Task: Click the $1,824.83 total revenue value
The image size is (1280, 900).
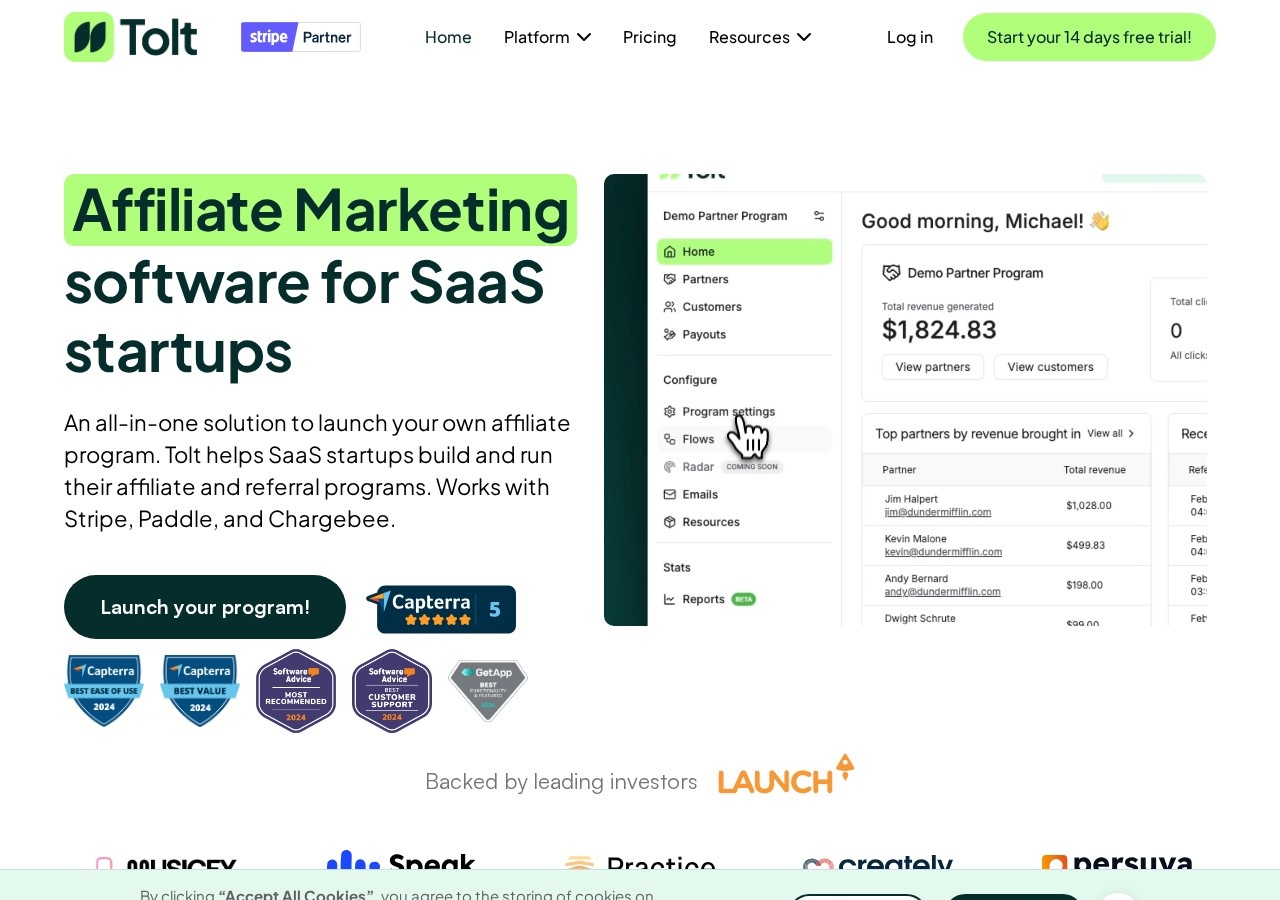Action: tap(939, 330)
